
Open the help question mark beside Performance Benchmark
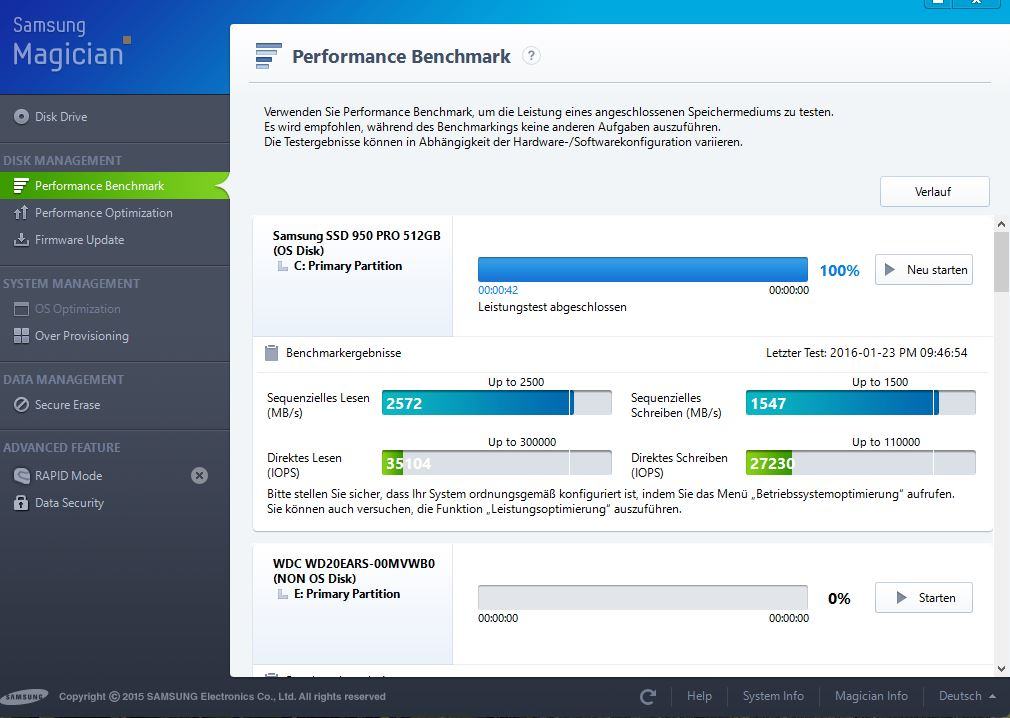coord(531,56)
